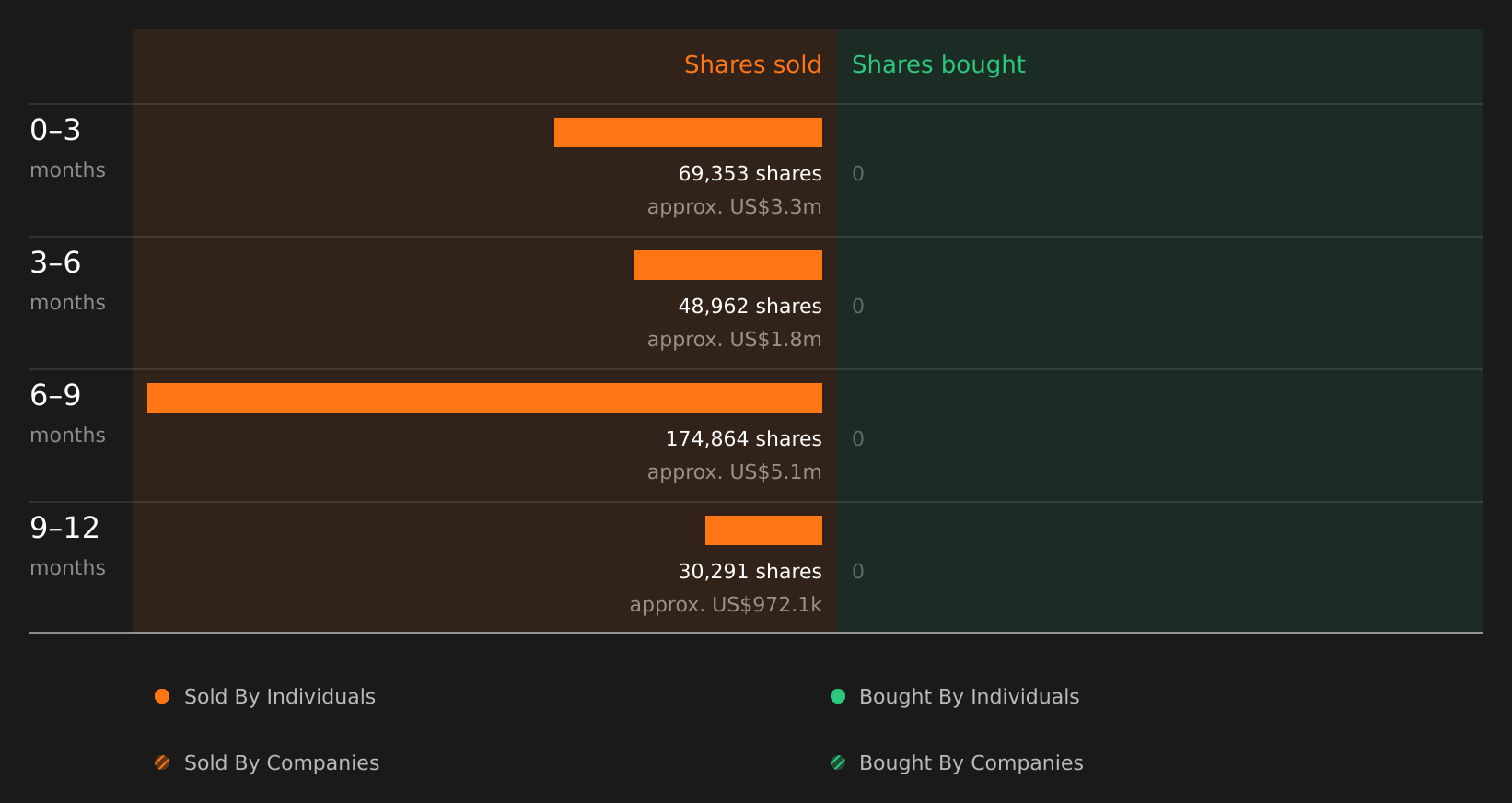Viewport: 1512px width, 803px height.
Task: Click the green Bought By Individuals legend dot
Action: click(838, 696)
